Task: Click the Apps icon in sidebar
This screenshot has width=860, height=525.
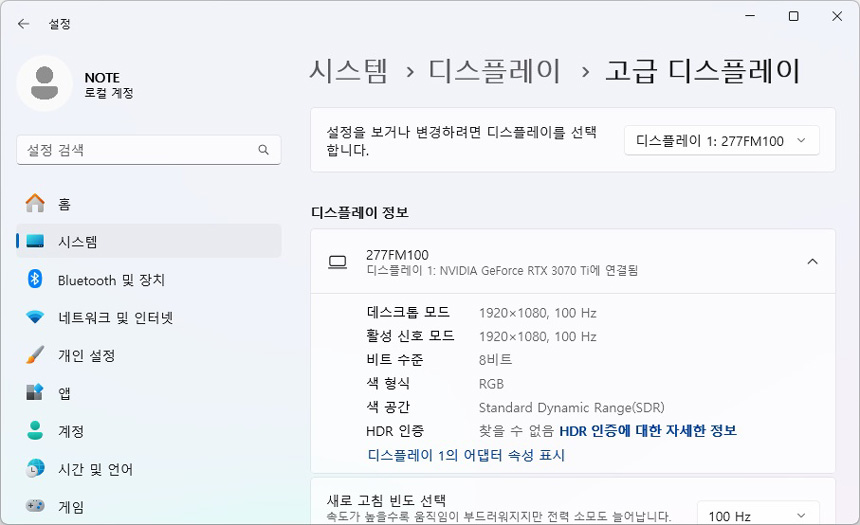Action: [35, 393]
